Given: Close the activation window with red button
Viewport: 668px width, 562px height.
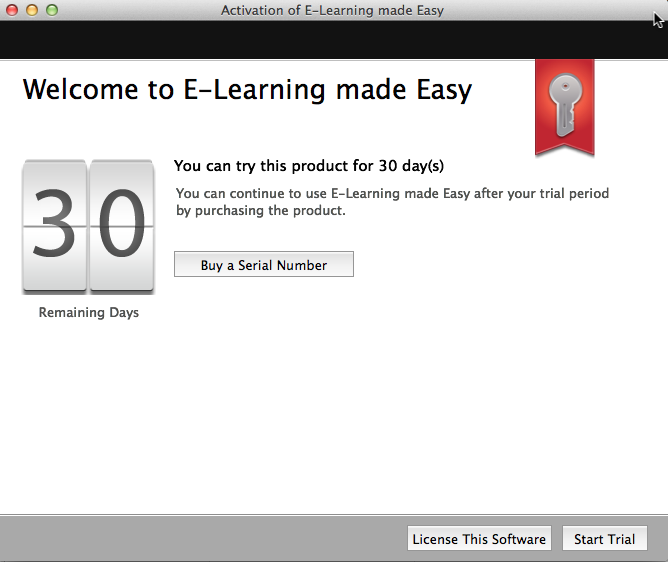Looking at the screenshot, I should click(12, 10).
